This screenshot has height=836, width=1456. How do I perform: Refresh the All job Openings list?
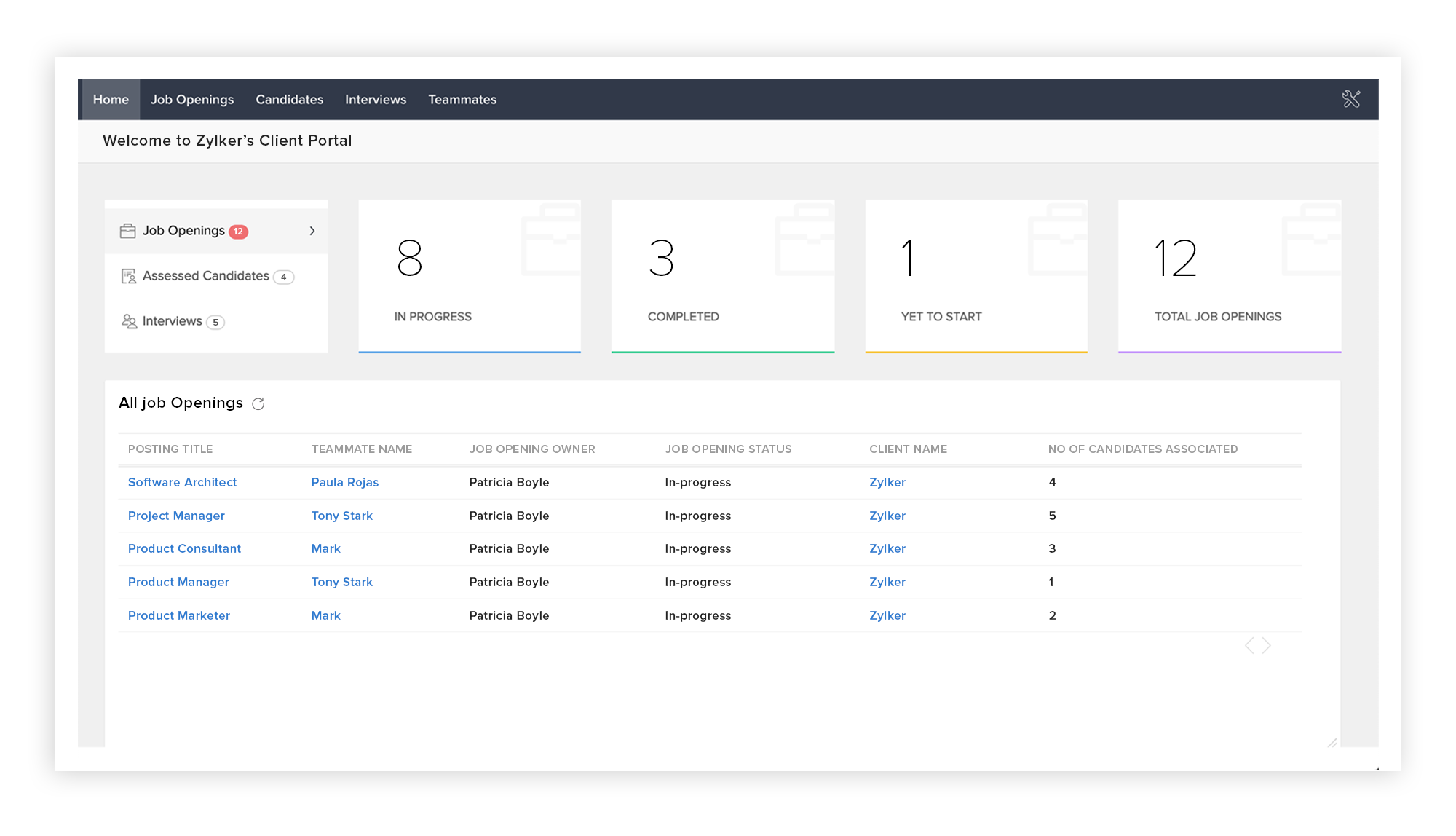[258, 403]
